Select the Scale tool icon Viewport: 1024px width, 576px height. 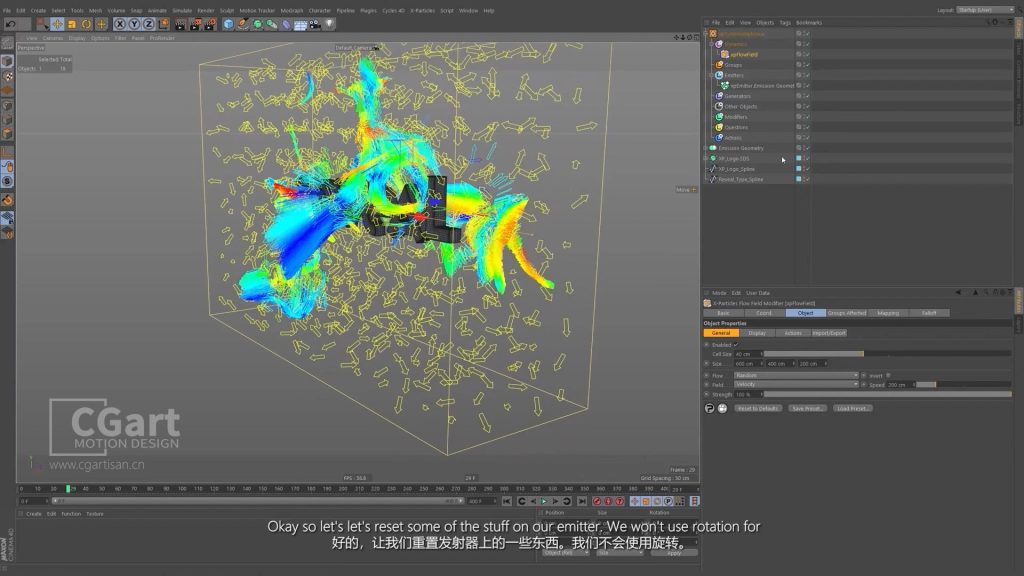(x=72, y=24)
